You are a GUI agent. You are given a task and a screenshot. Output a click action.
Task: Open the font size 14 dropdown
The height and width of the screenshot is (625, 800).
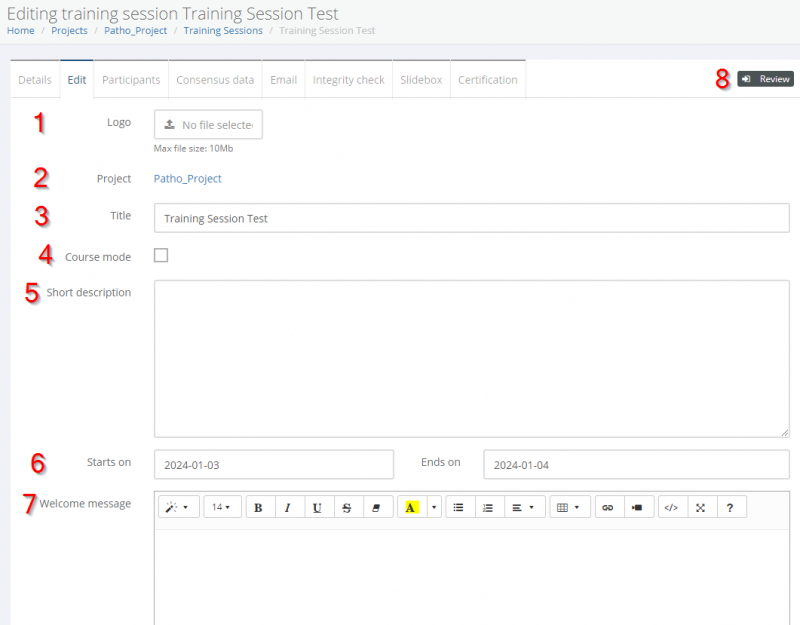pos(221,507)
